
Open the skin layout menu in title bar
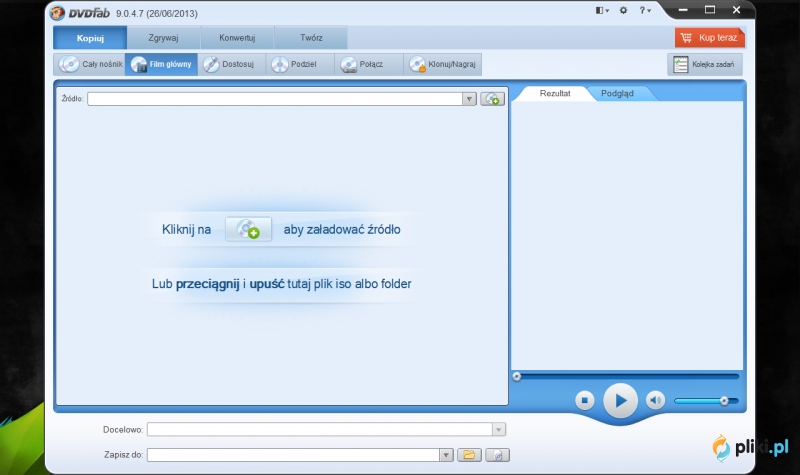pyautogui.click(x=602, y=10)
